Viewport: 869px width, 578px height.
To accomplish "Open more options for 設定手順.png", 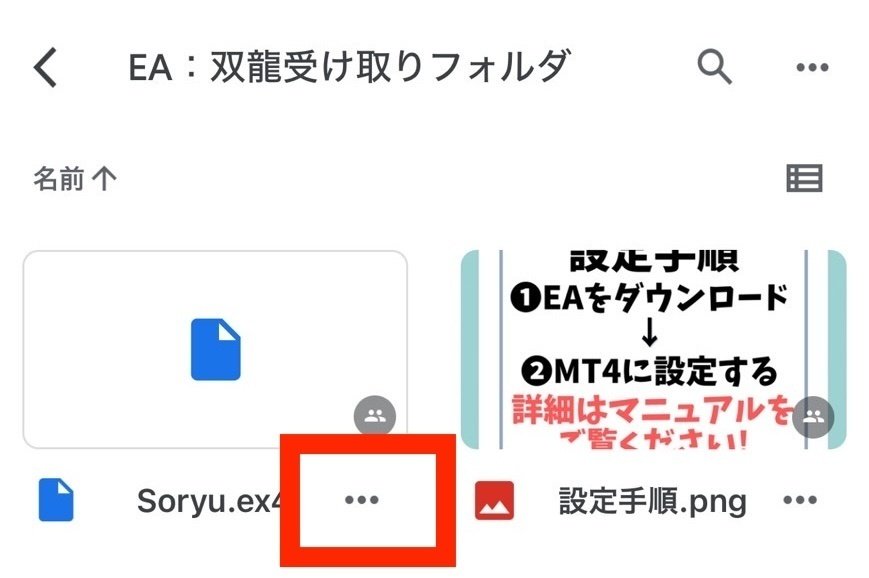I will click(800, 500).
